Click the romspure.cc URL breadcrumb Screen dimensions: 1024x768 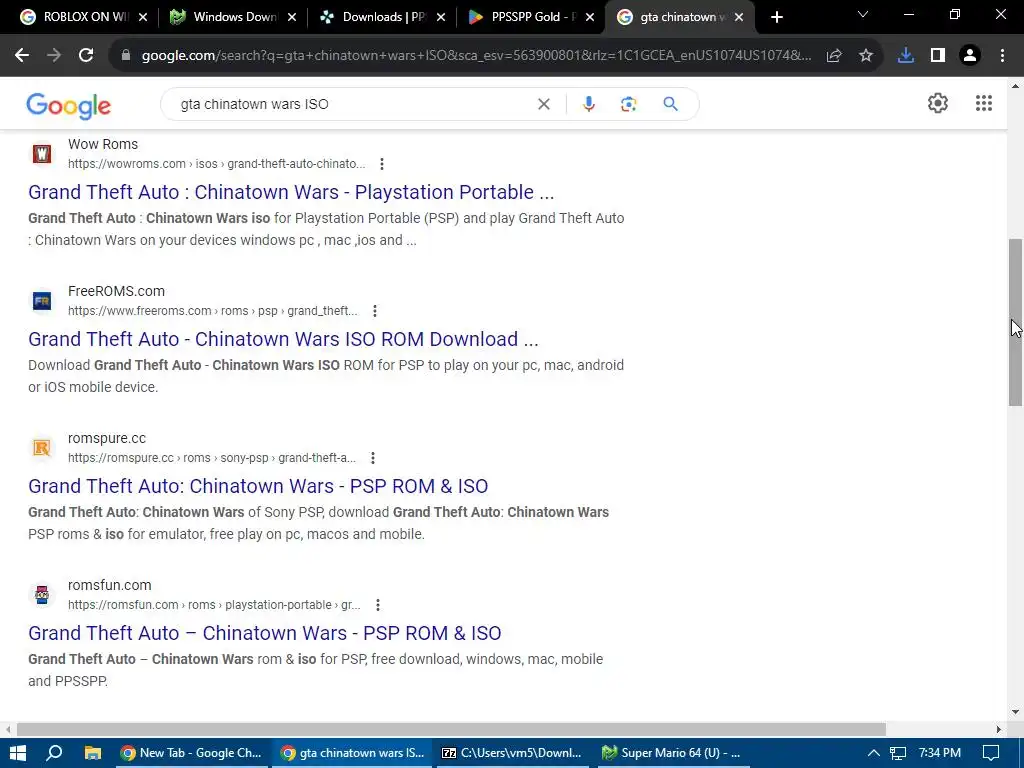pyautogui.click(x=212, y=458)
